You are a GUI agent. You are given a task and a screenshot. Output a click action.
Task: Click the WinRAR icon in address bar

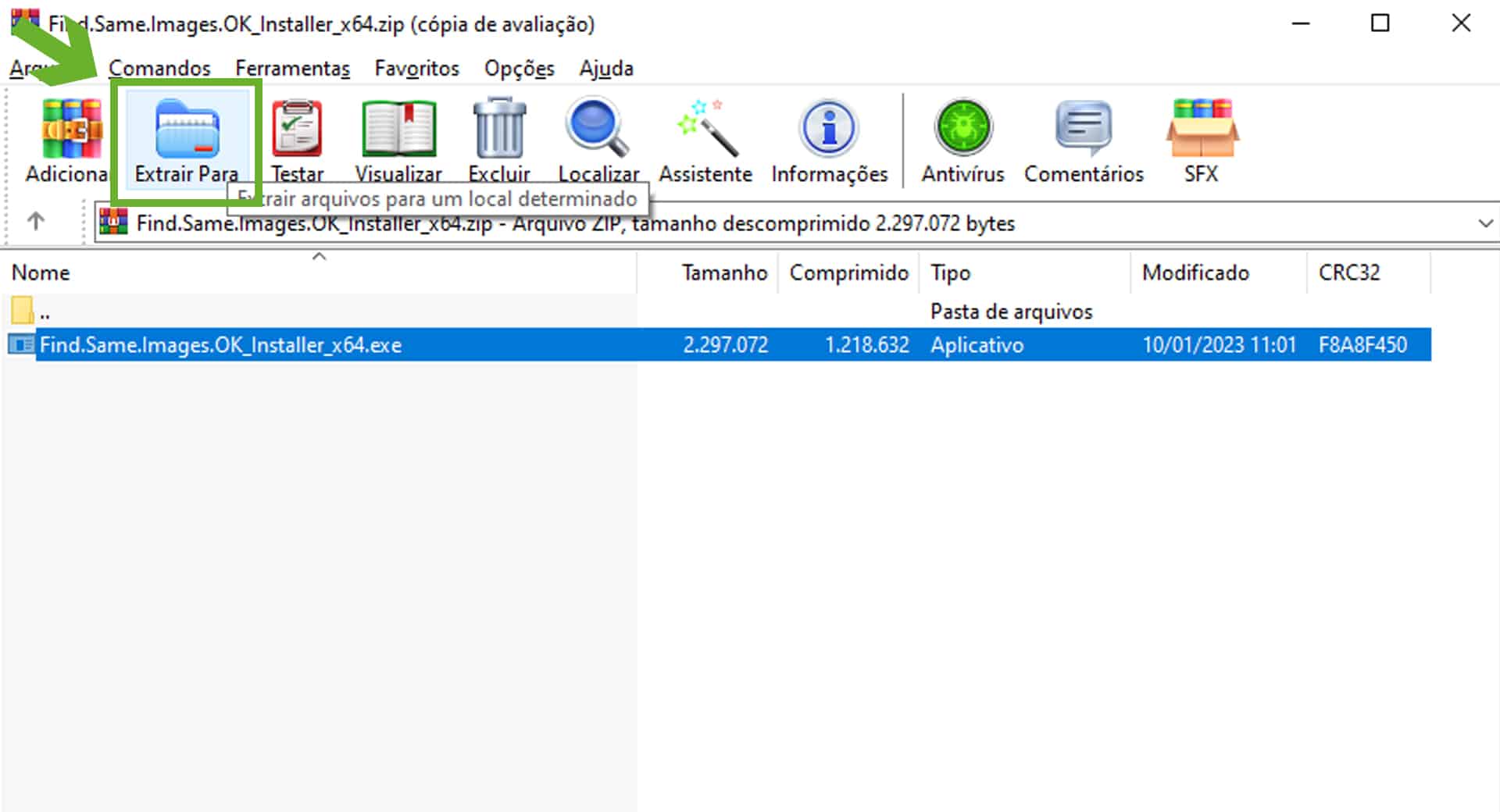pyautogui.click(x=113, y=223)
